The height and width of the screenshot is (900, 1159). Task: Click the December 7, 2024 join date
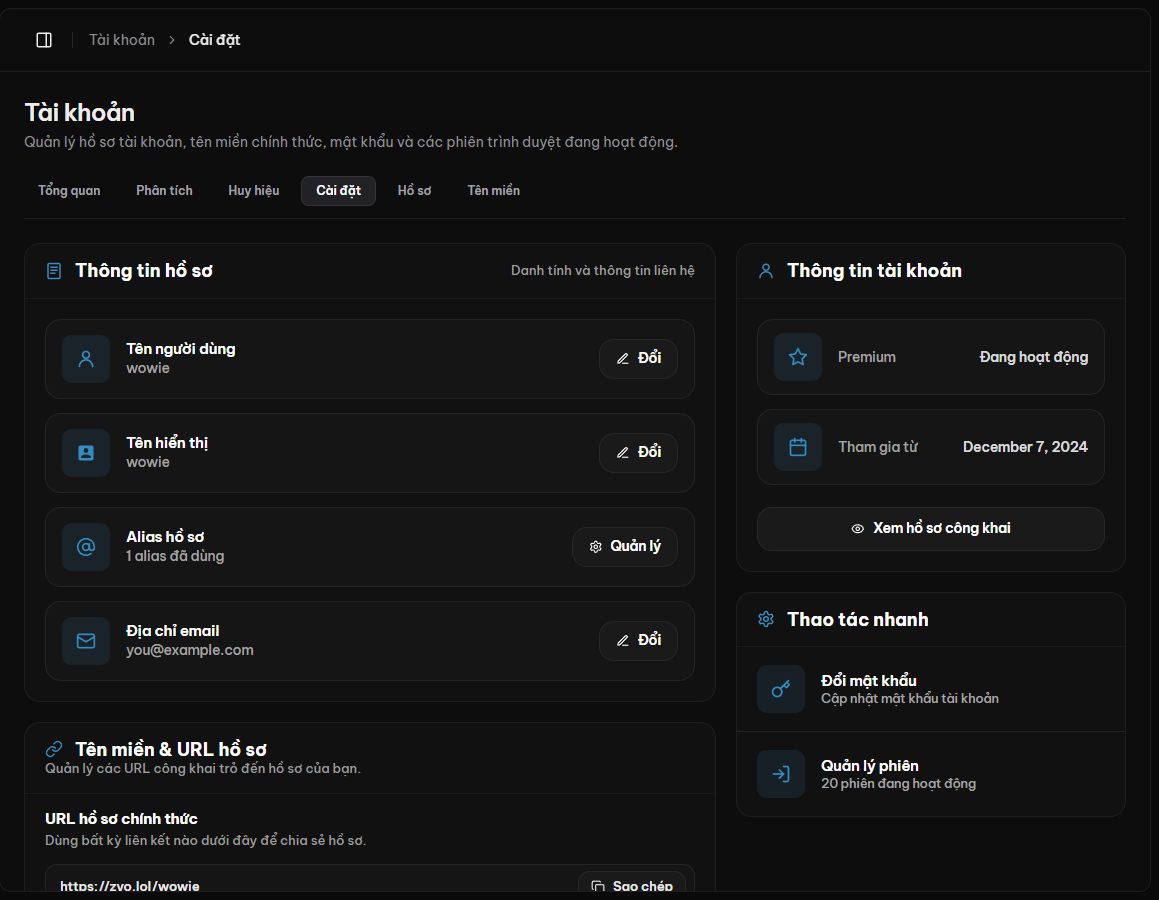click(x=1025, y=447)
